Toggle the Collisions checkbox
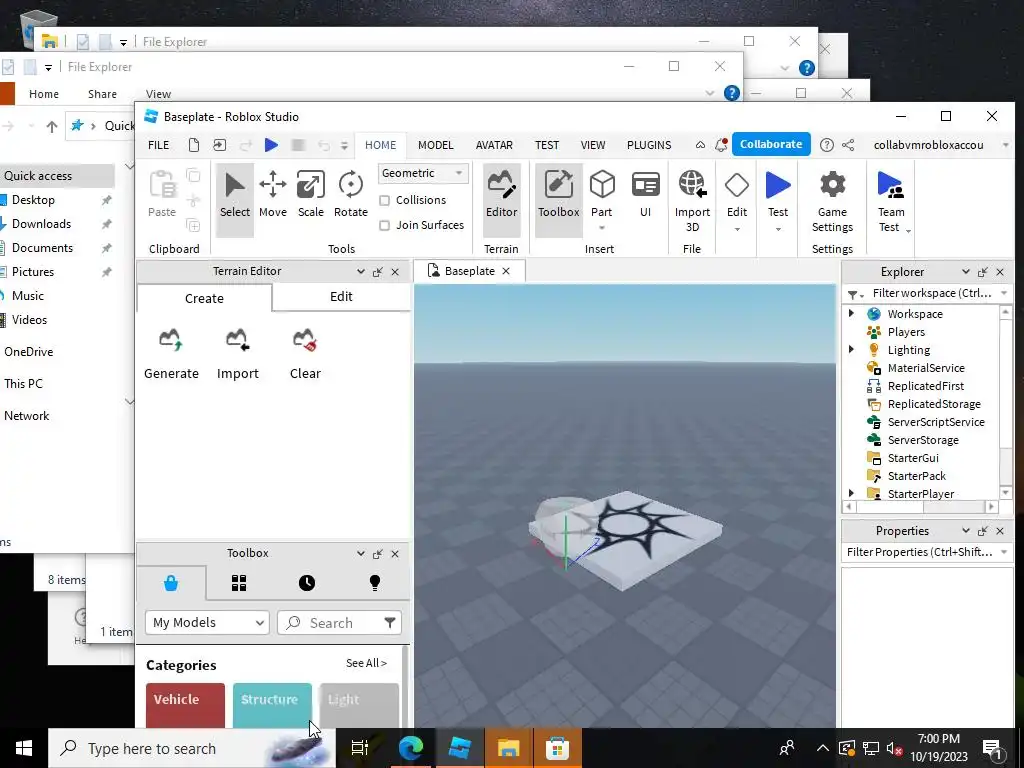The height and width of the screenshot is (768, 1024). [385, 200]
